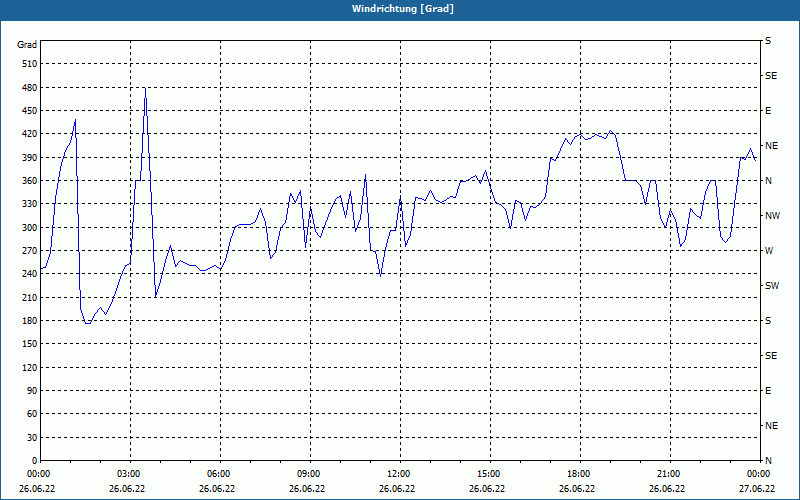Screen dimensions: 800x500
Task: Select the 18:00 time axis label
Action: tap(581, 474)
